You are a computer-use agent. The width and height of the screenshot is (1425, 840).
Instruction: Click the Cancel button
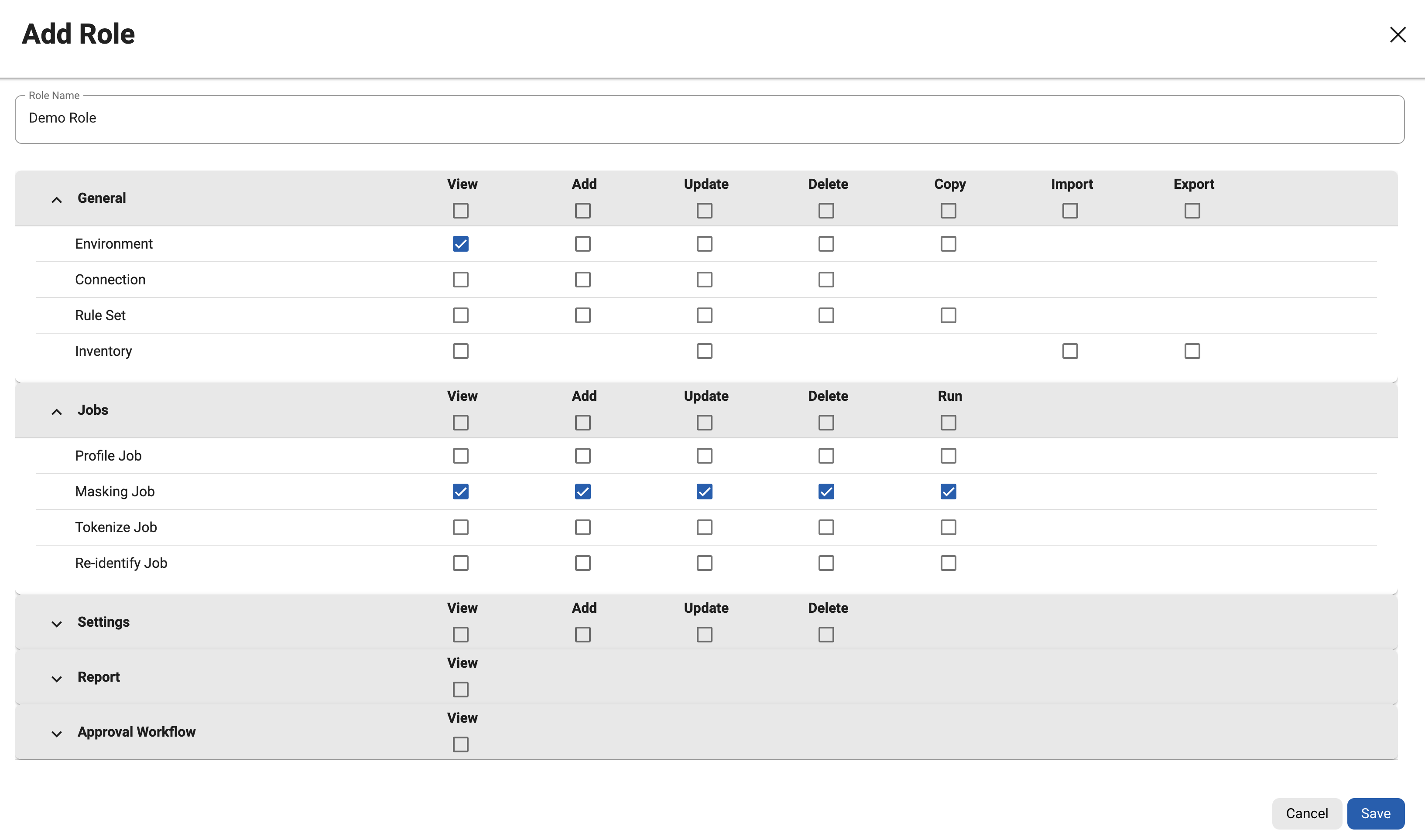[1307, 813]
